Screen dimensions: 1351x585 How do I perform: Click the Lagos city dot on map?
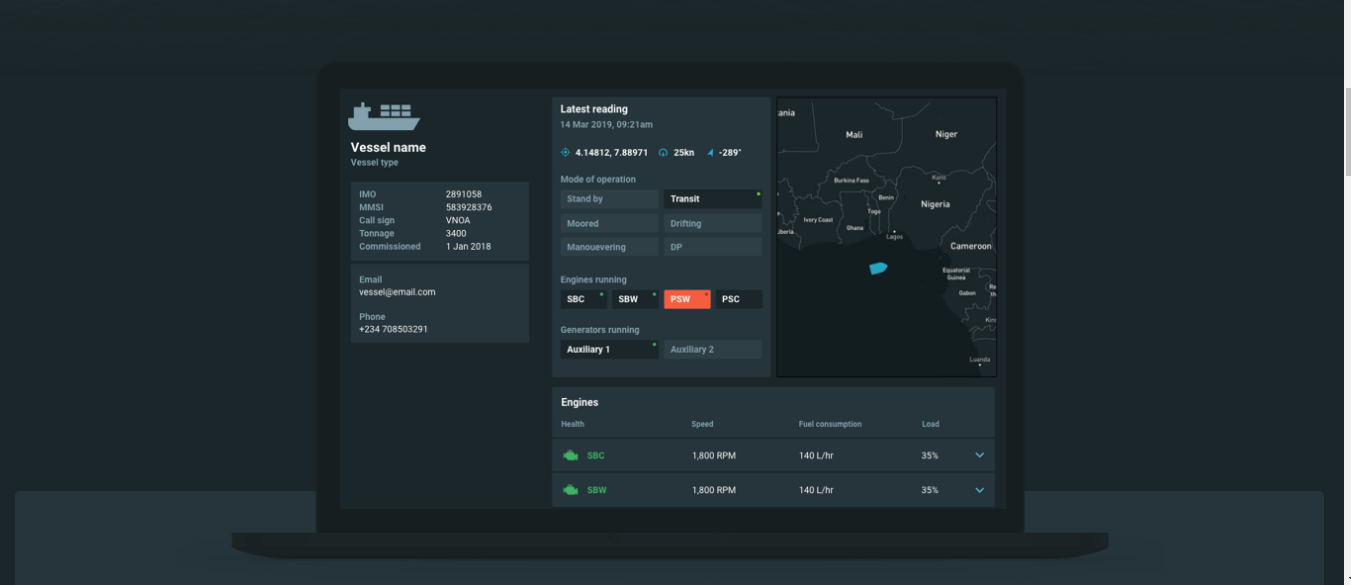click(893, 231)
